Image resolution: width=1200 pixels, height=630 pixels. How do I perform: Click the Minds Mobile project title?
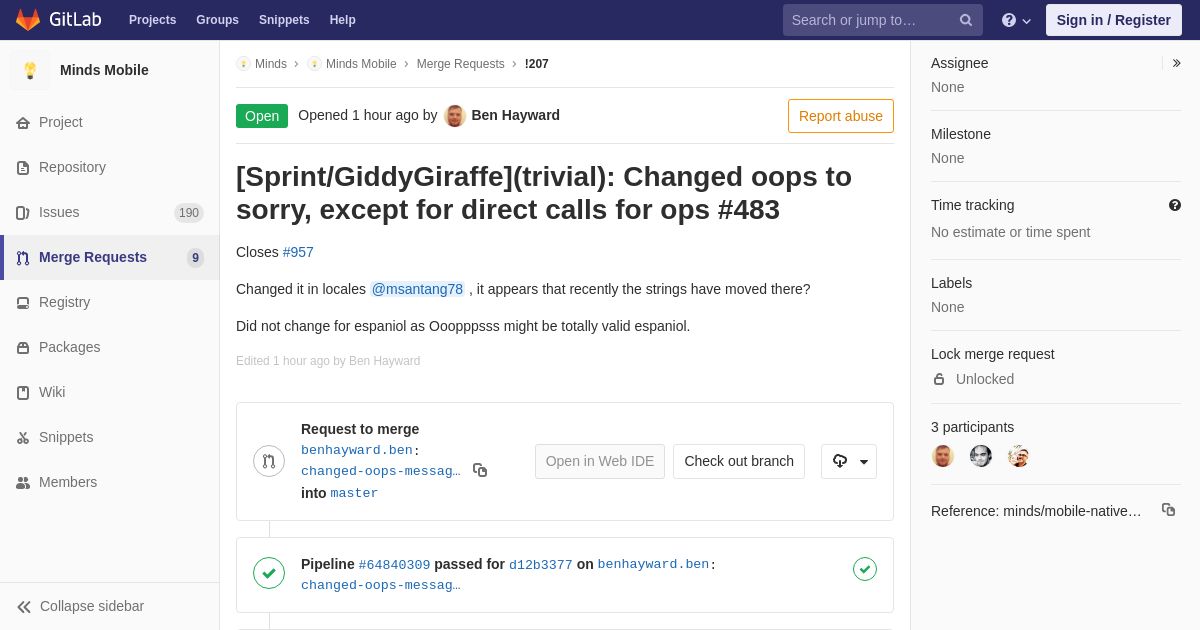point(104,70)
